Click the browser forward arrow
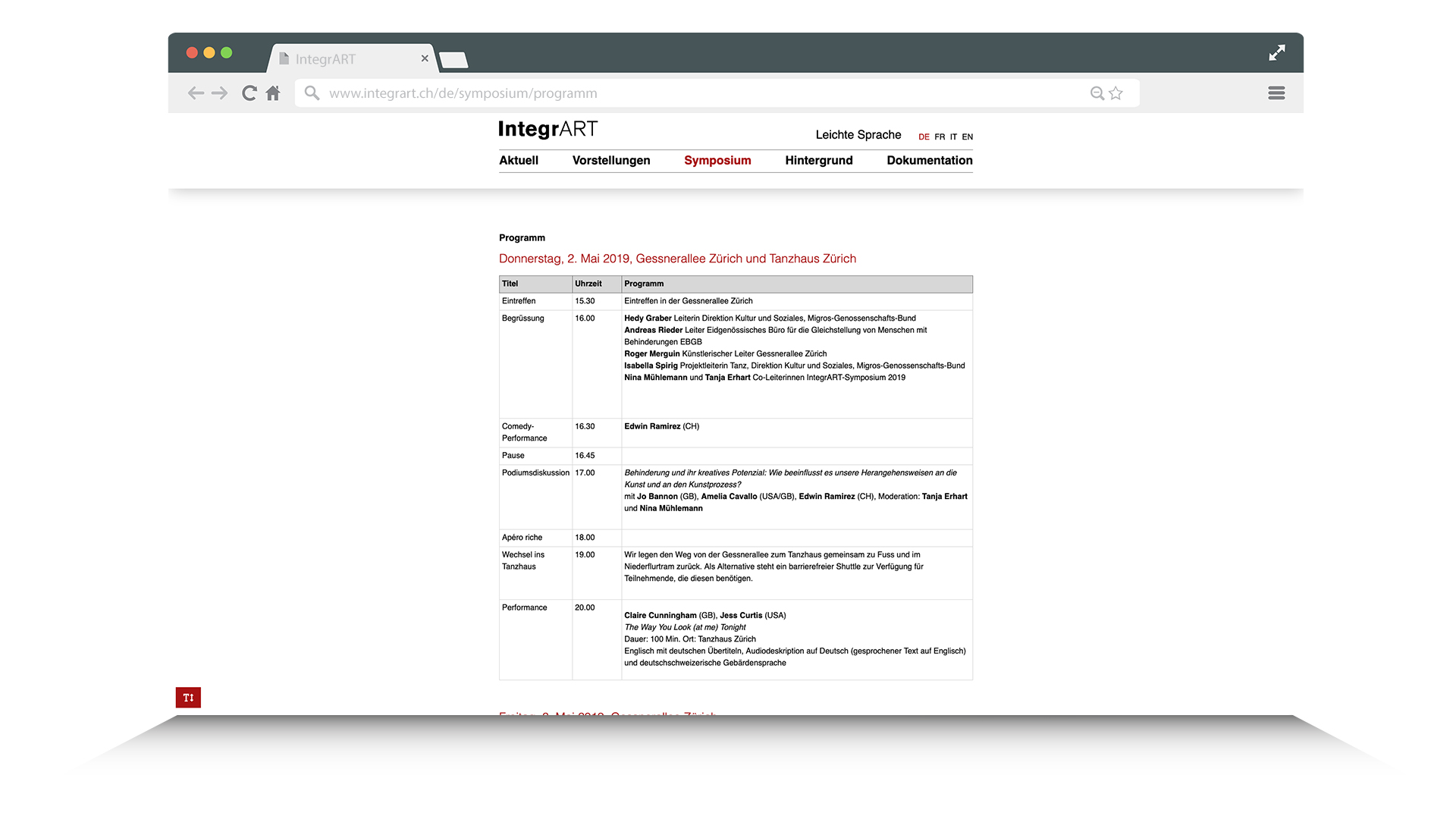The height and width of the screenshot is (819, 1456). (x=220, y=93)
